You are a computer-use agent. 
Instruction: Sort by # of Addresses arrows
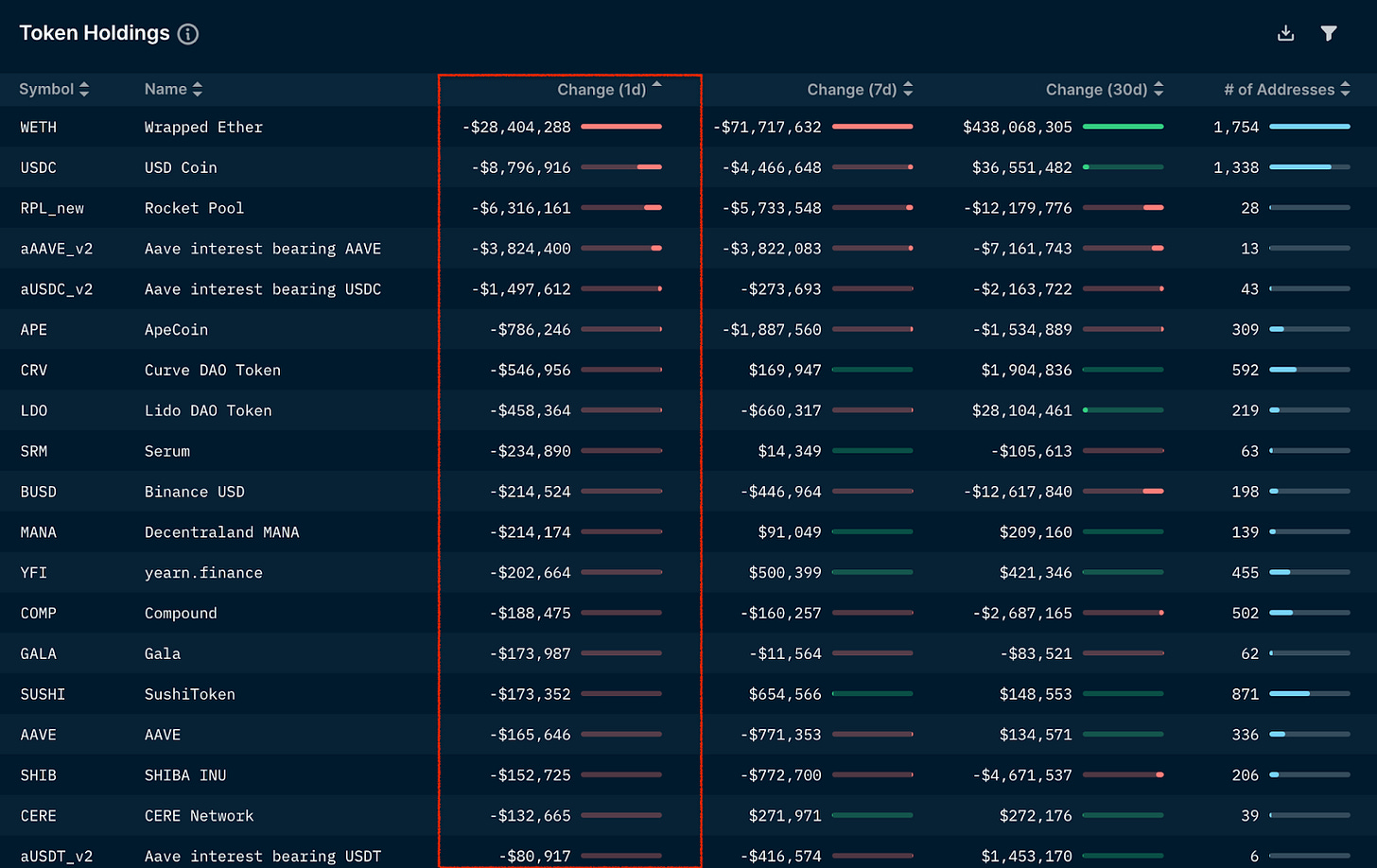click(1346, 89)
